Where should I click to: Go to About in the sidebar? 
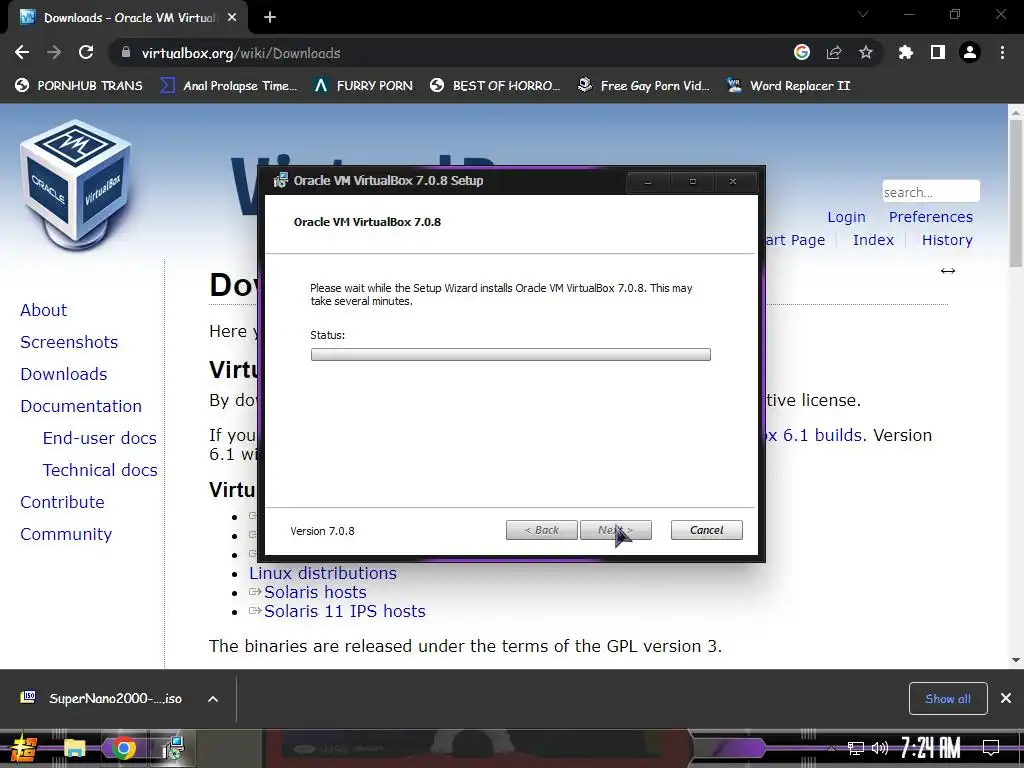[x=44, y=310]
